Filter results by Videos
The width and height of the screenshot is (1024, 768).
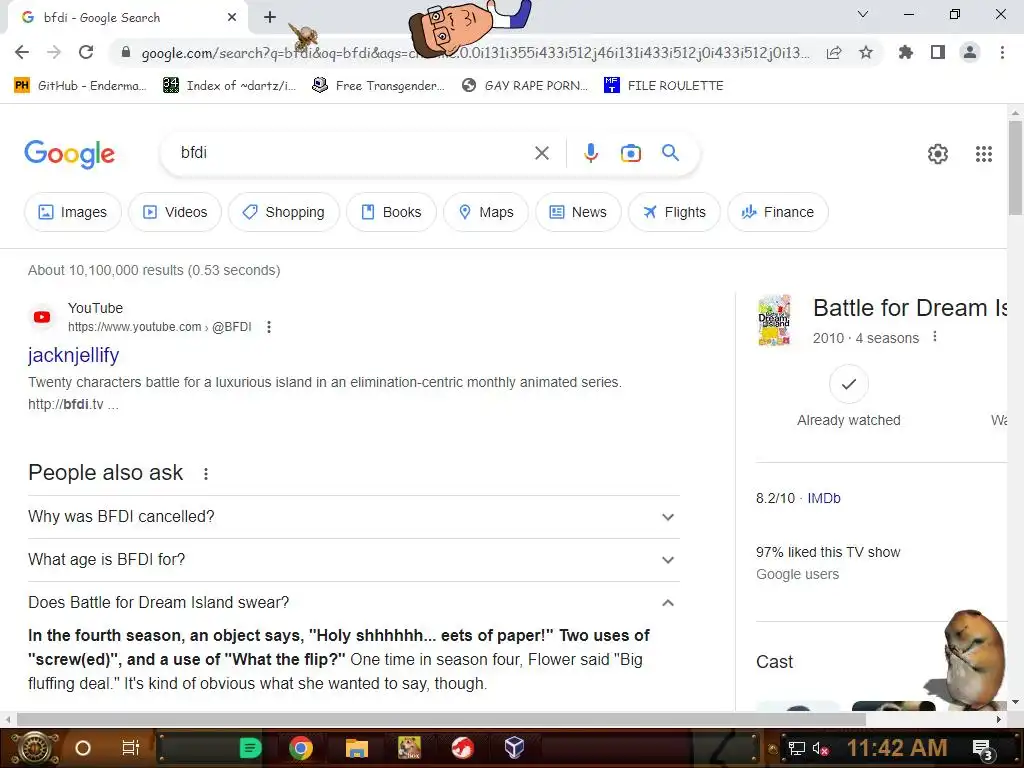tap(175, 212)
